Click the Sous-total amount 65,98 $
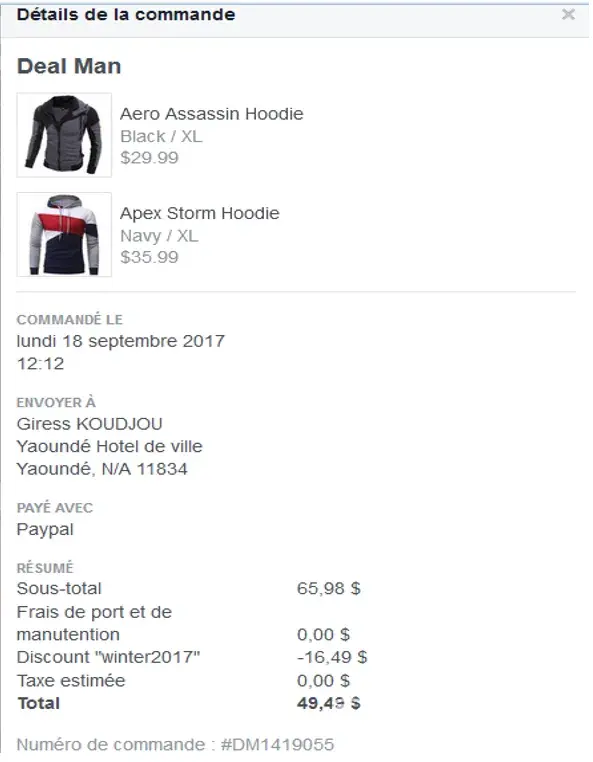The width and height of the screenshot is (593, 762). (329, 589)
